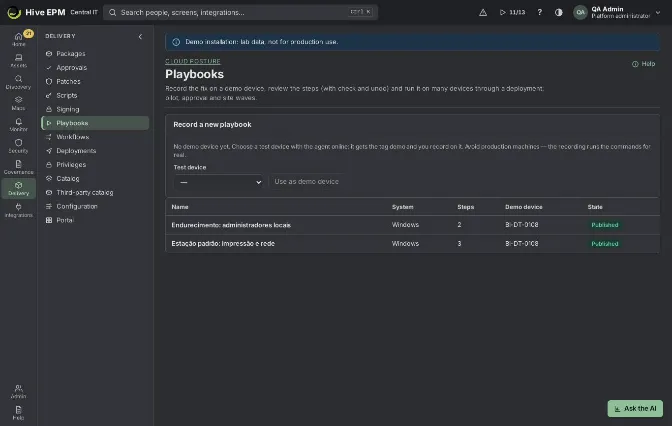
Task: Open the Help icon in left rail
Action: click(x=18, y=413)
